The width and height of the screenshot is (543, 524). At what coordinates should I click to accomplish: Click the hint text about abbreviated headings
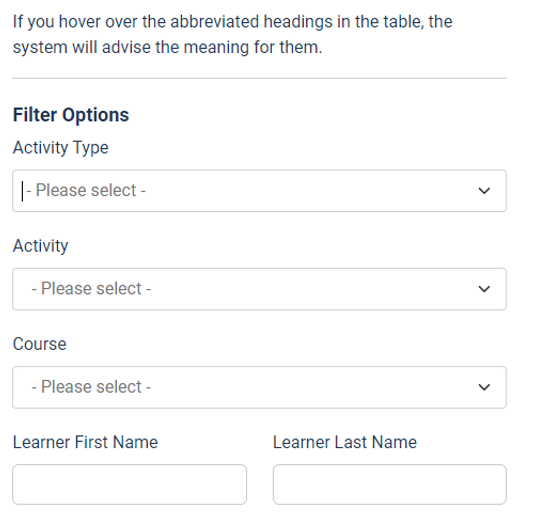233,34
